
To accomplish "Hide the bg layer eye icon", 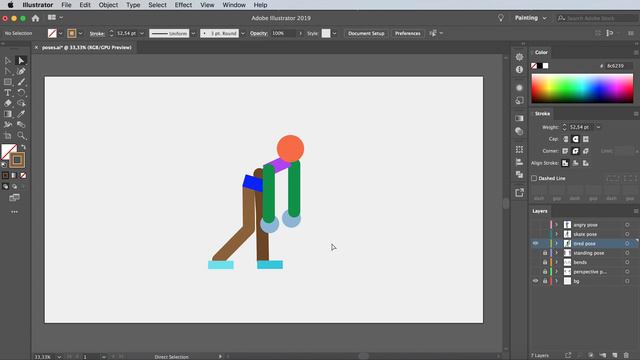I will [536, 281].
